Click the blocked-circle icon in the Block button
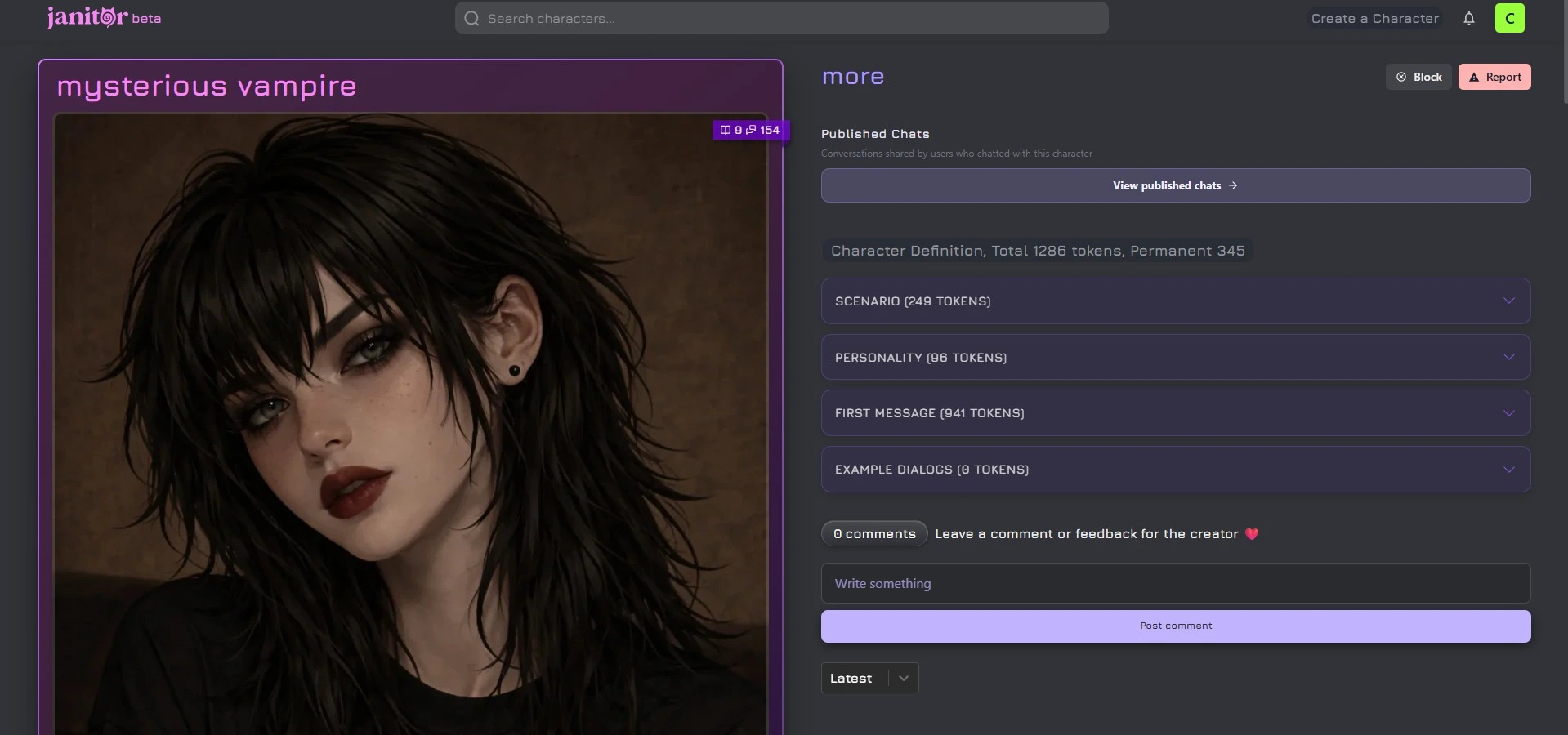This screenshot has height=735, width=1568. (x=1400, y=76)
